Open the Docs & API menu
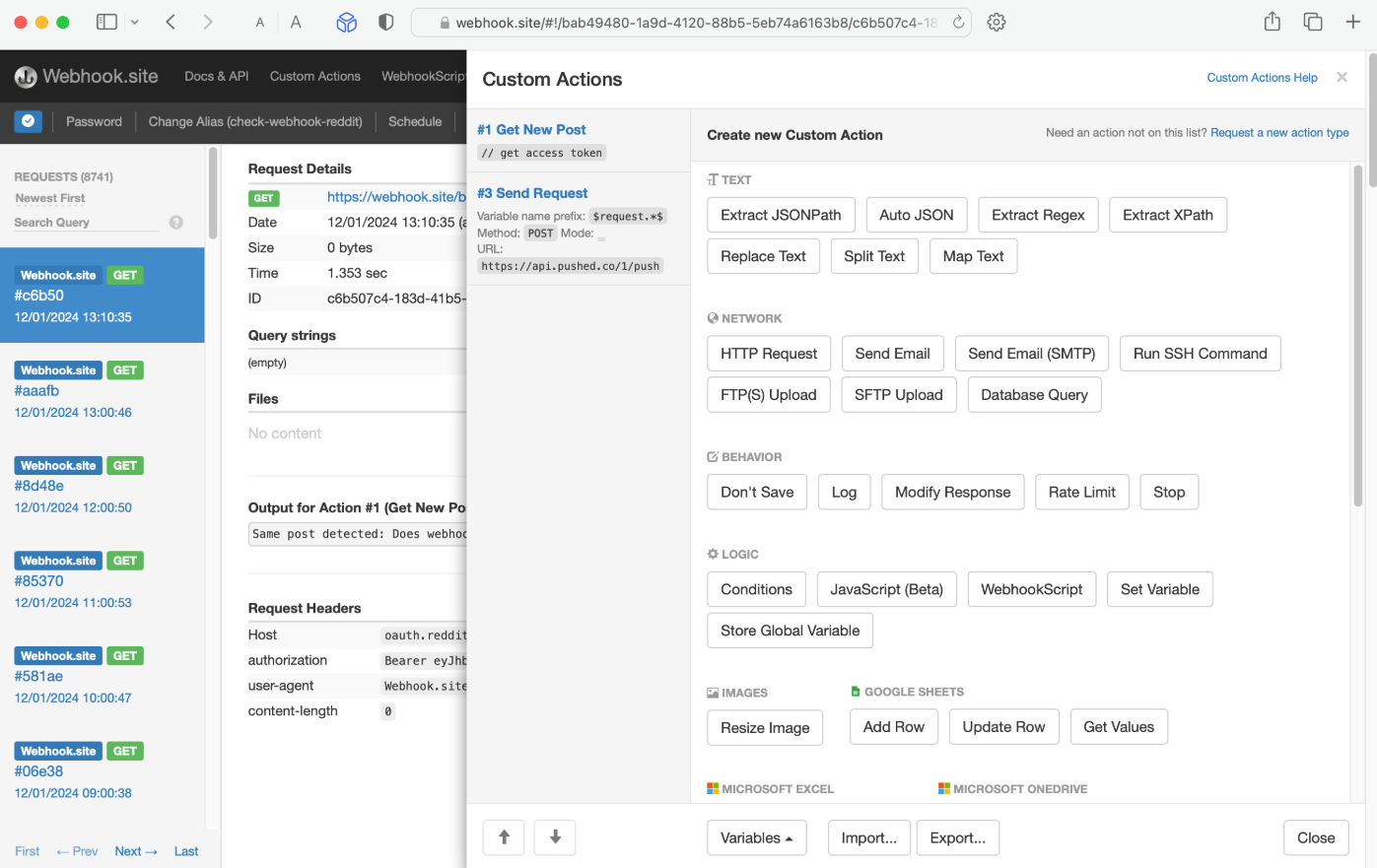The width and height of the screenshot is (1377, 868). [x=217, y=76]
